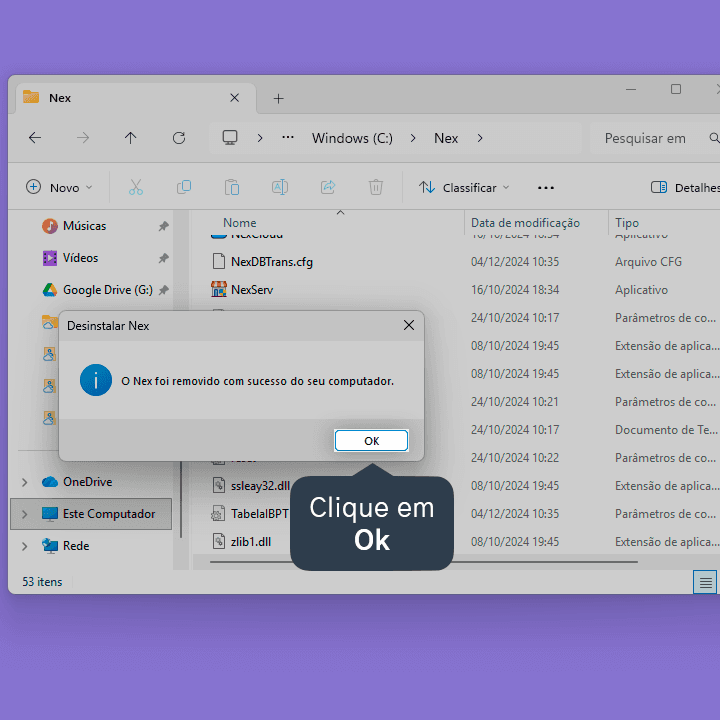720x720 pixels.
Task: Click the navigation pane vertical scrollbar
Action: [x=181, y=498]
